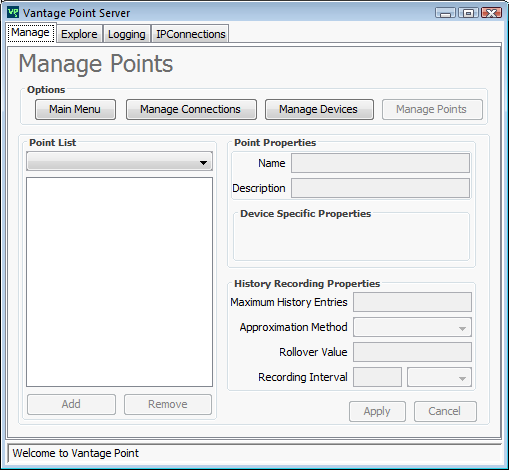
Task: Close the Vantage Point Server window
Action: [492, 13]
